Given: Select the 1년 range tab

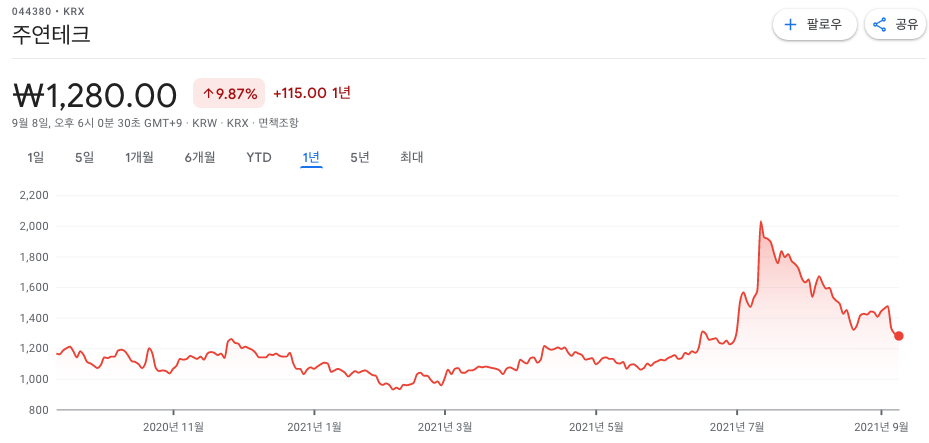Looking at the screenshot, I should (x=311, y=158).
